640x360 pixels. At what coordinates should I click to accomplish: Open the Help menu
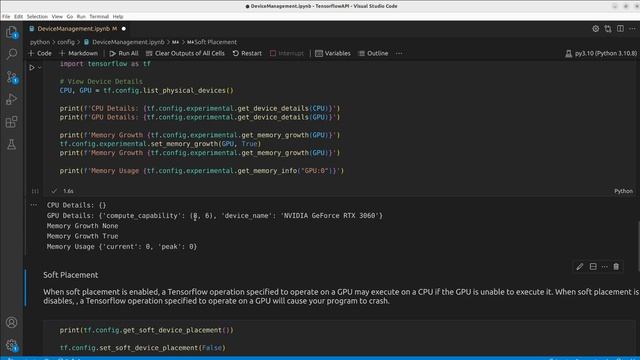tap(118, 17)
